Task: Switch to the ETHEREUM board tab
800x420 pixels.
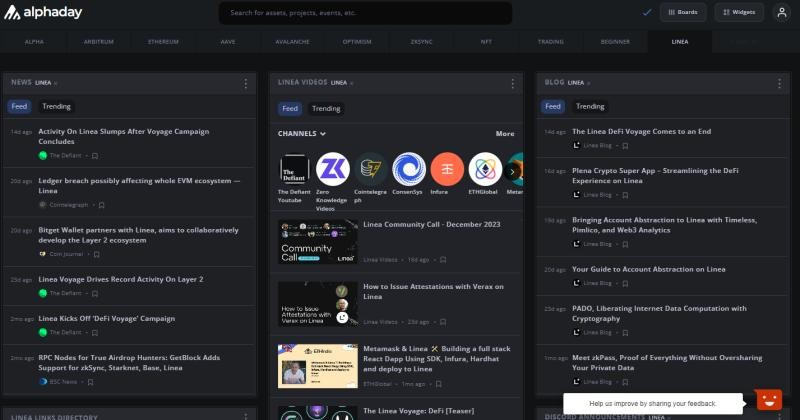Action: 163,42
